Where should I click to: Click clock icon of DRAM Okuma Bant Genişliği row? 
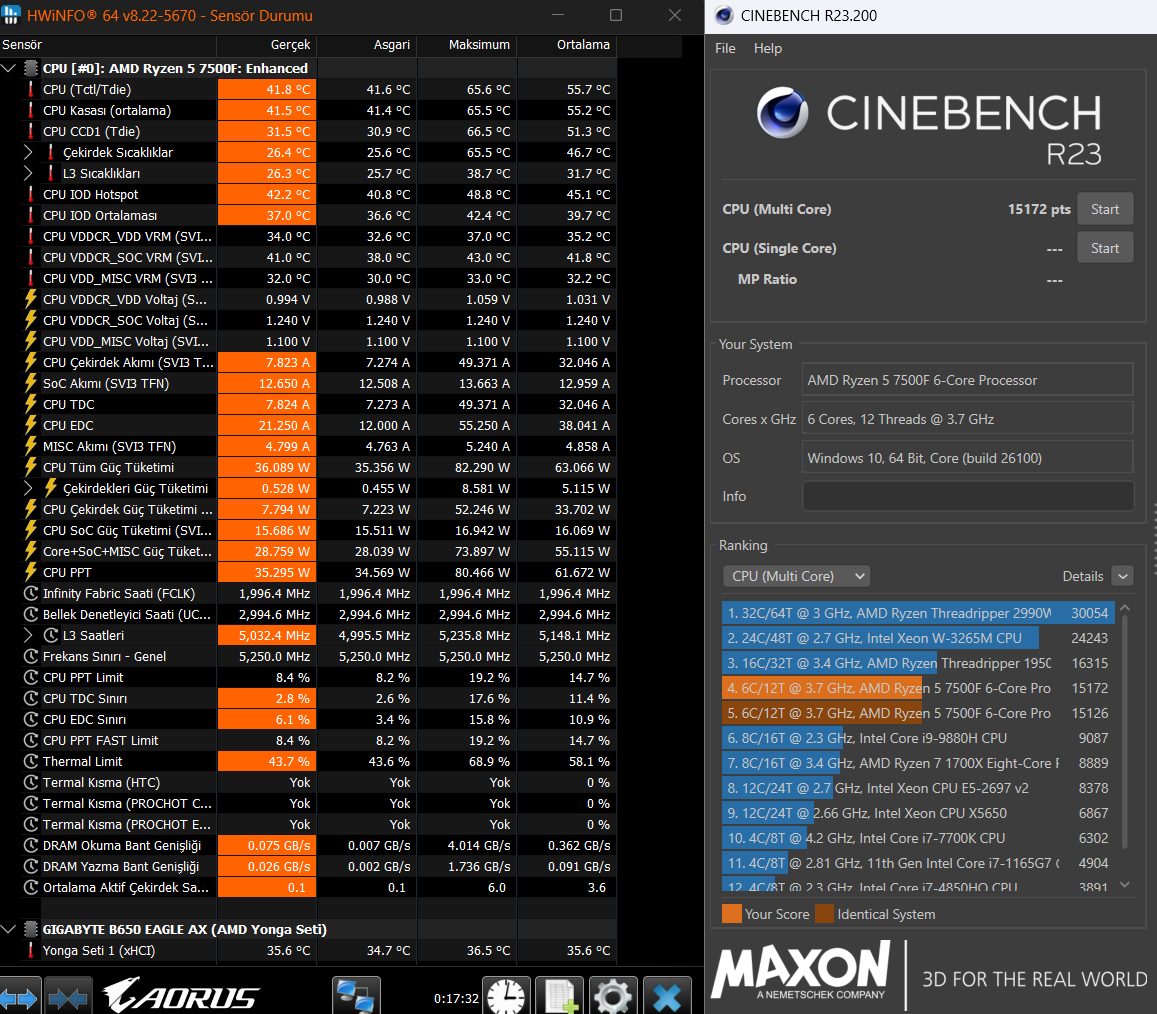(x=30, y=846)
